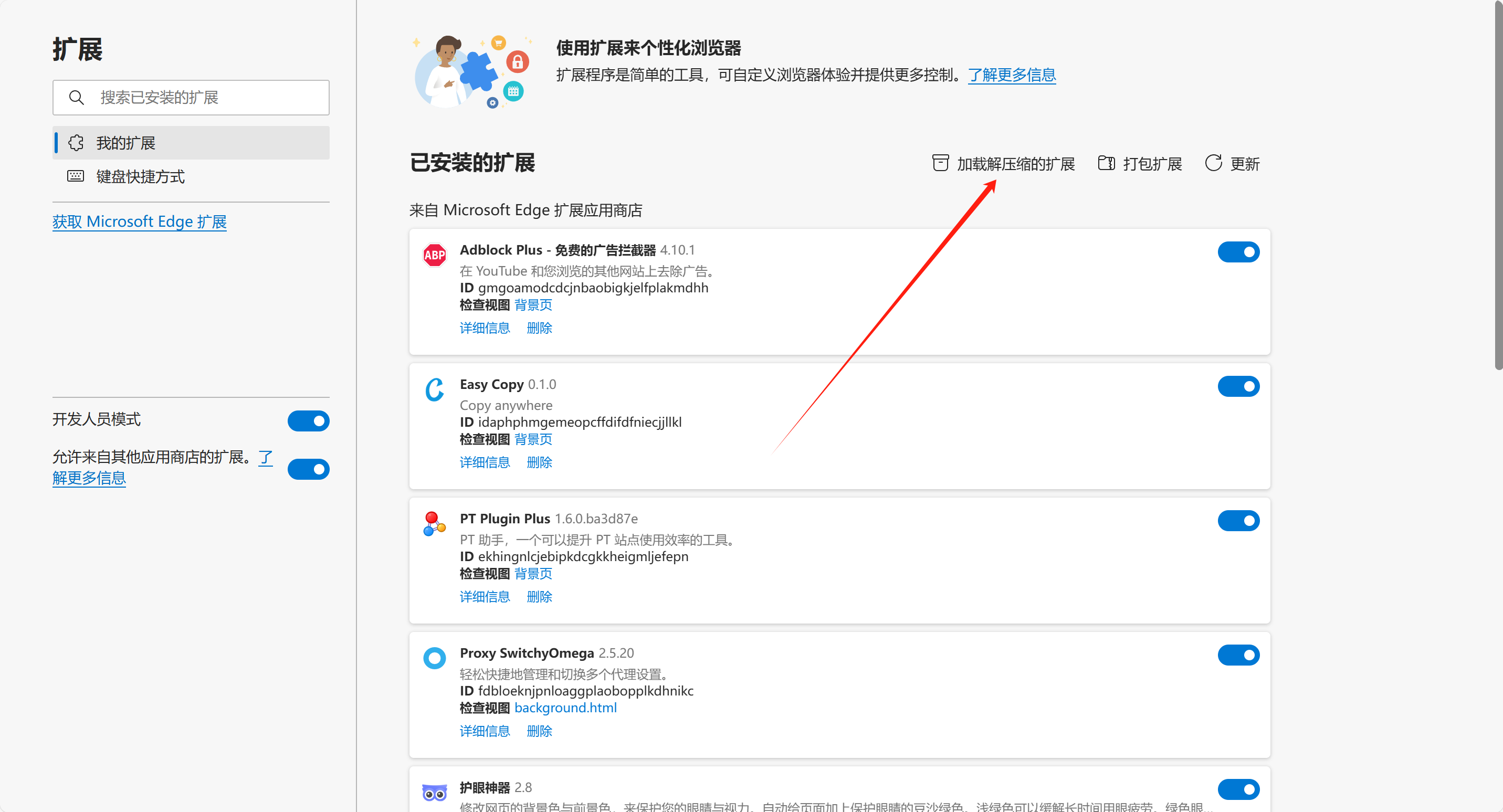
Task: Click the Adblock Plus title text
Action: click(x=558, y=250)
